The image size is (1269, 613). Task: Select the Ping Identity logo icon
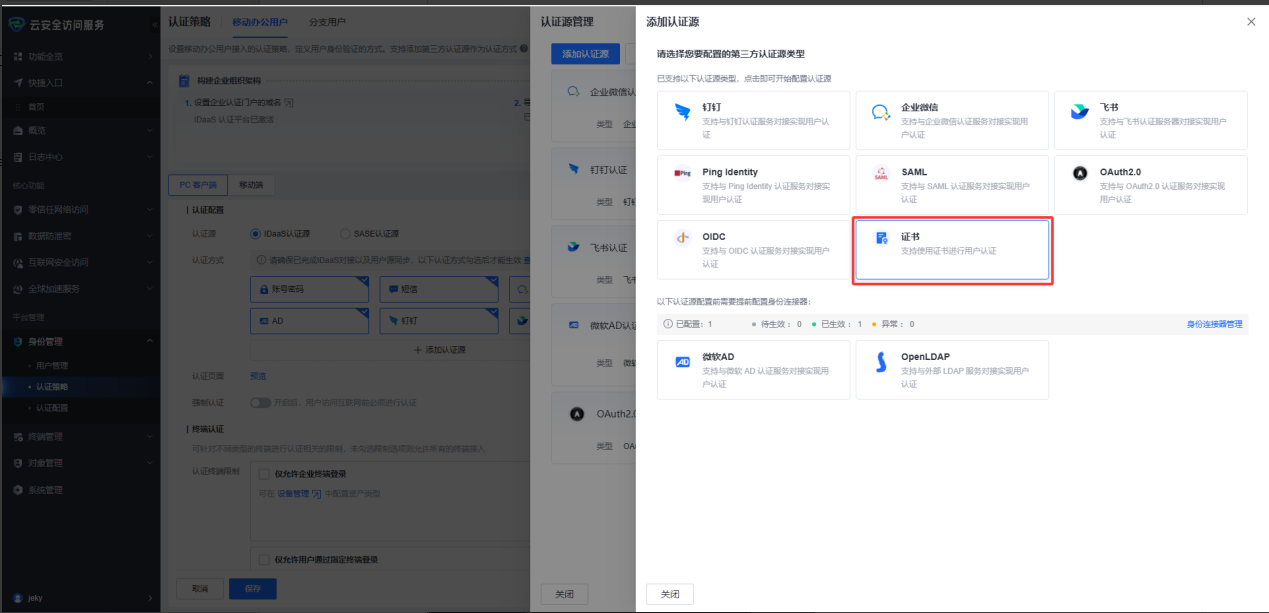[682, 173]
